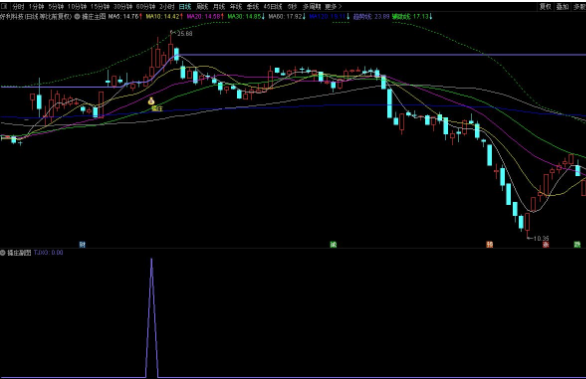This screenshot has width=586, height=379.
Task: Open the 复权 adjustment options
Action: (x=545, y=6)
